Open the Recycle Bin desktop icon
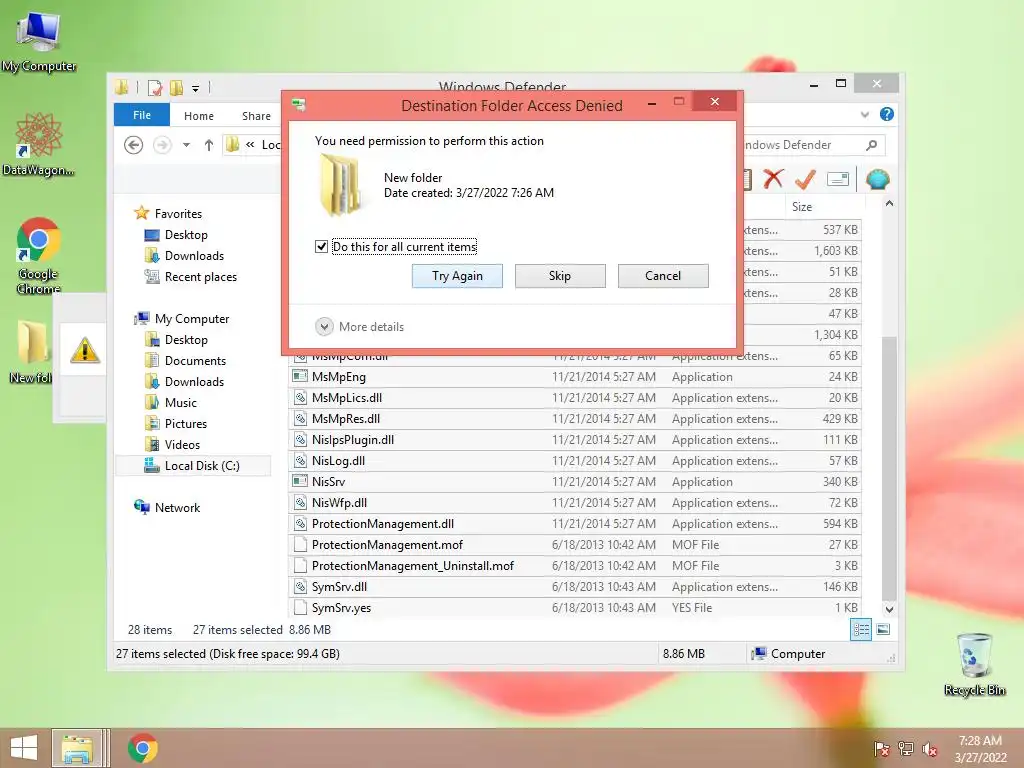Image resolution: width=1024 pixels, height=768 pixels. tap(974, 664)
